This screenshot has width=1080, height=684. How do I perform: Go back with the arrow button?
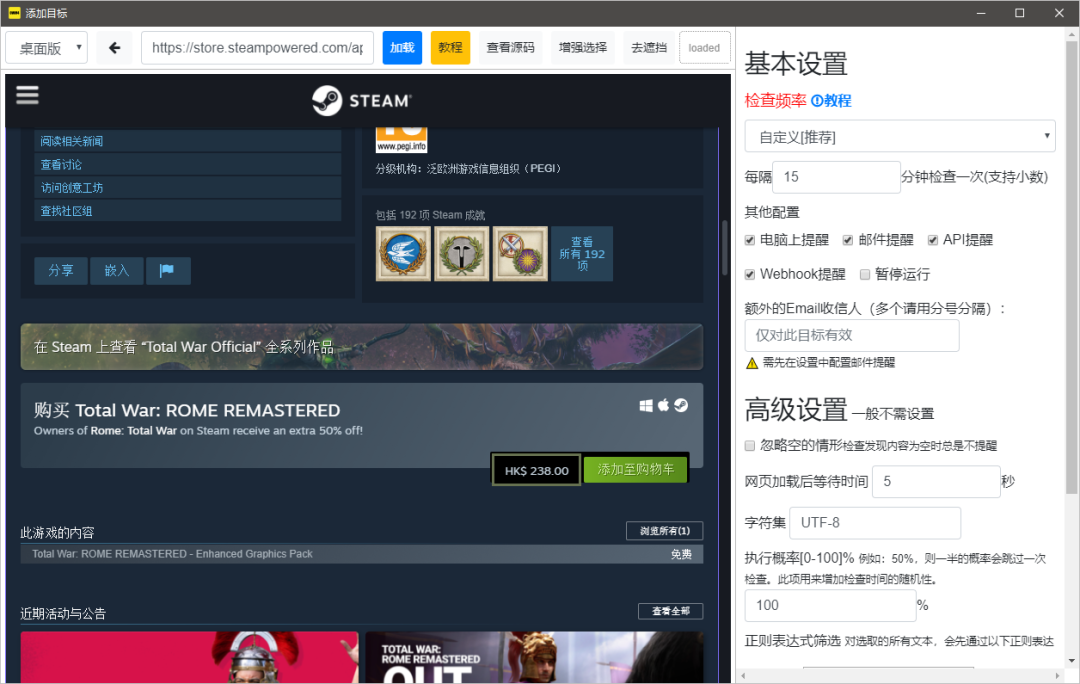[114, 48]
